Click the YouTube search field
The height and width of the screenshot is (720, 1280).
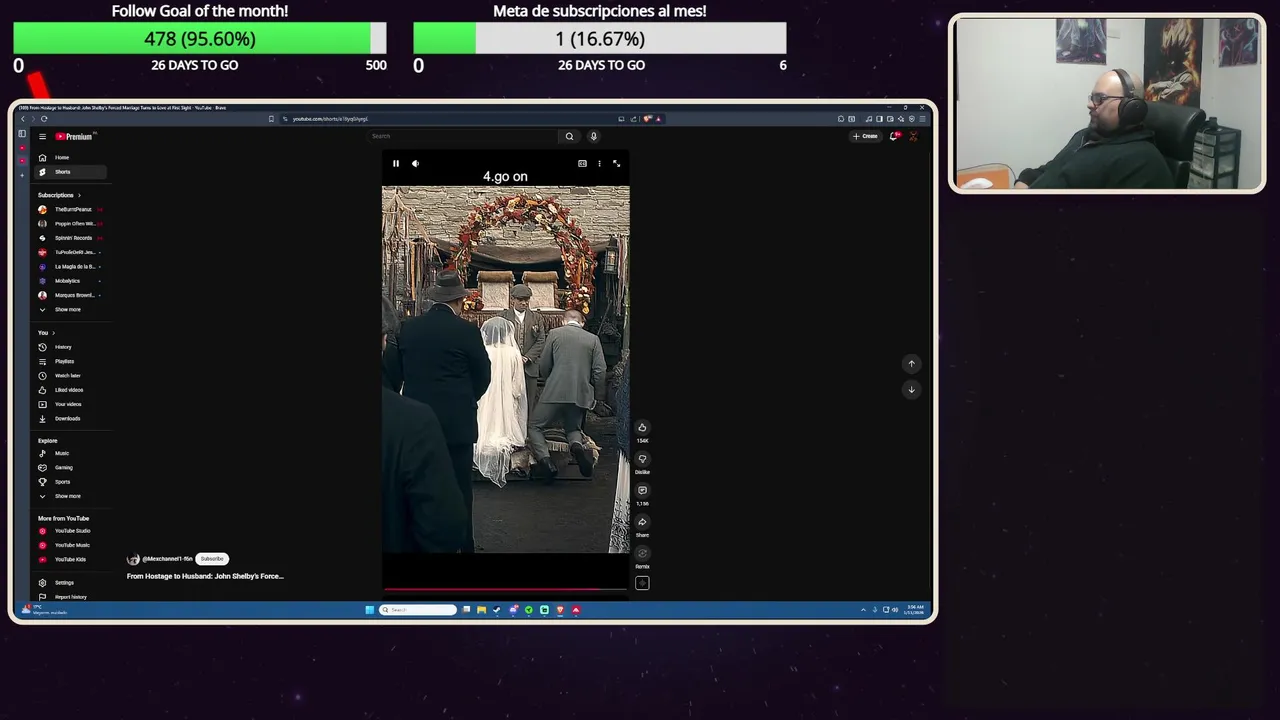(x=463, y=136)
